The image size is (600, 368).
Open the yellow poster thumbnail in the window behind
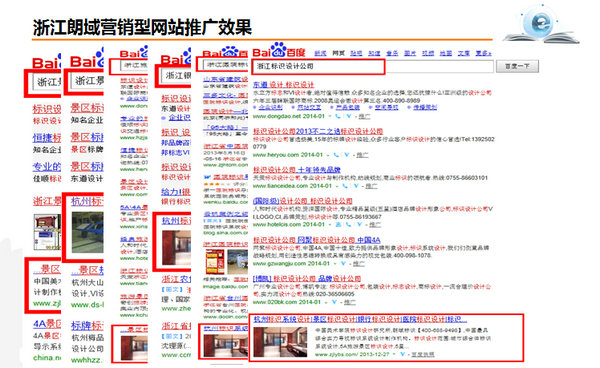[x=215, y=262]
